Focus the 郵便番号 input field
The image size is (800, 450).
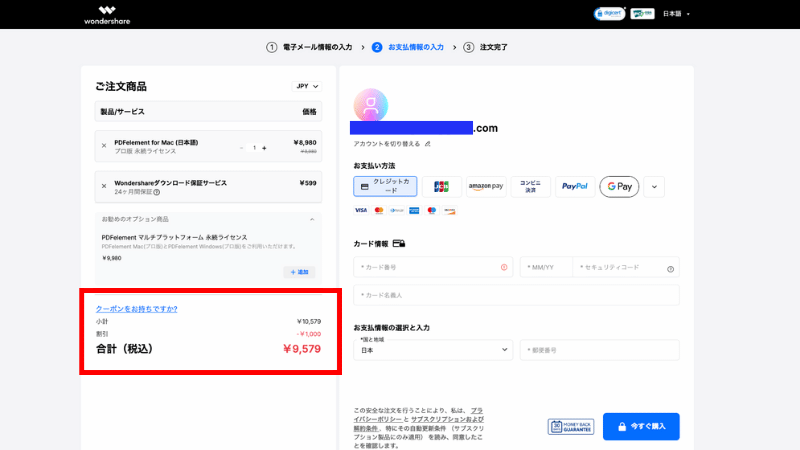coord(599,351)
